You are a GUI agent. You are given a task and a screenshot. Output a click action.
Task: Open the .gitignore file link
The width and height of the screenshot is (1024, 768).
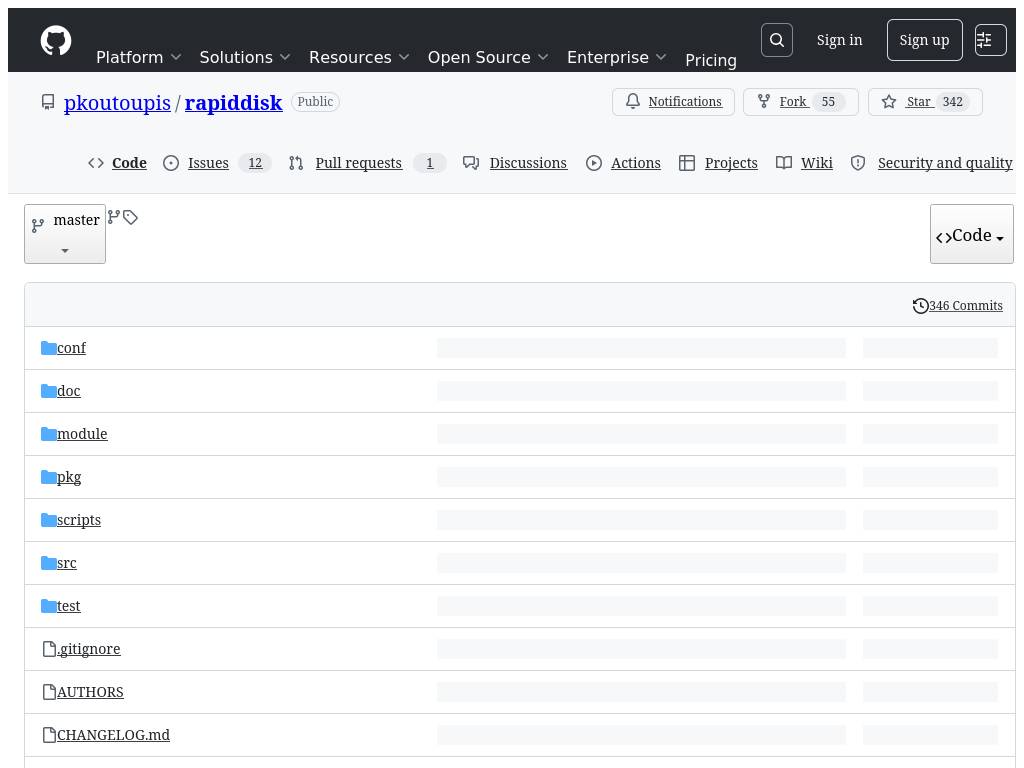tap(89, 649)
